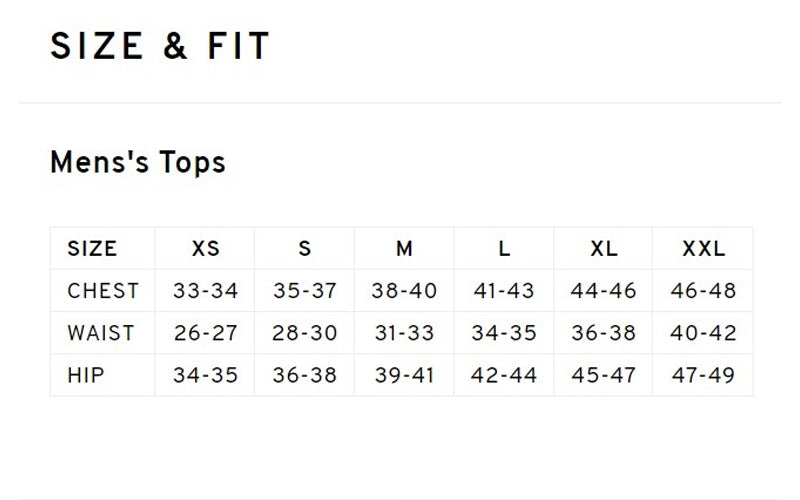Click hip measurement 42-44

coord(504,375)
